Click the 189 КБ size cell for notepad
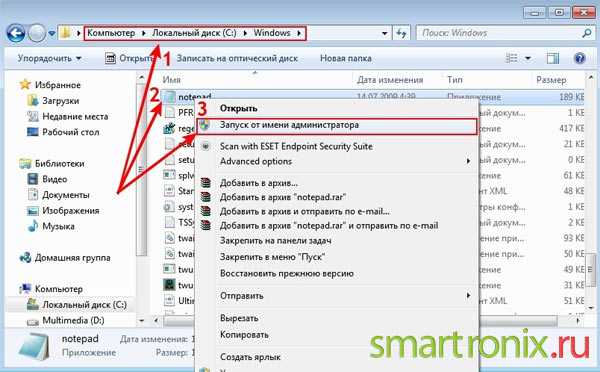The width and height of the screenshot is (600, 372). point(571,97)
